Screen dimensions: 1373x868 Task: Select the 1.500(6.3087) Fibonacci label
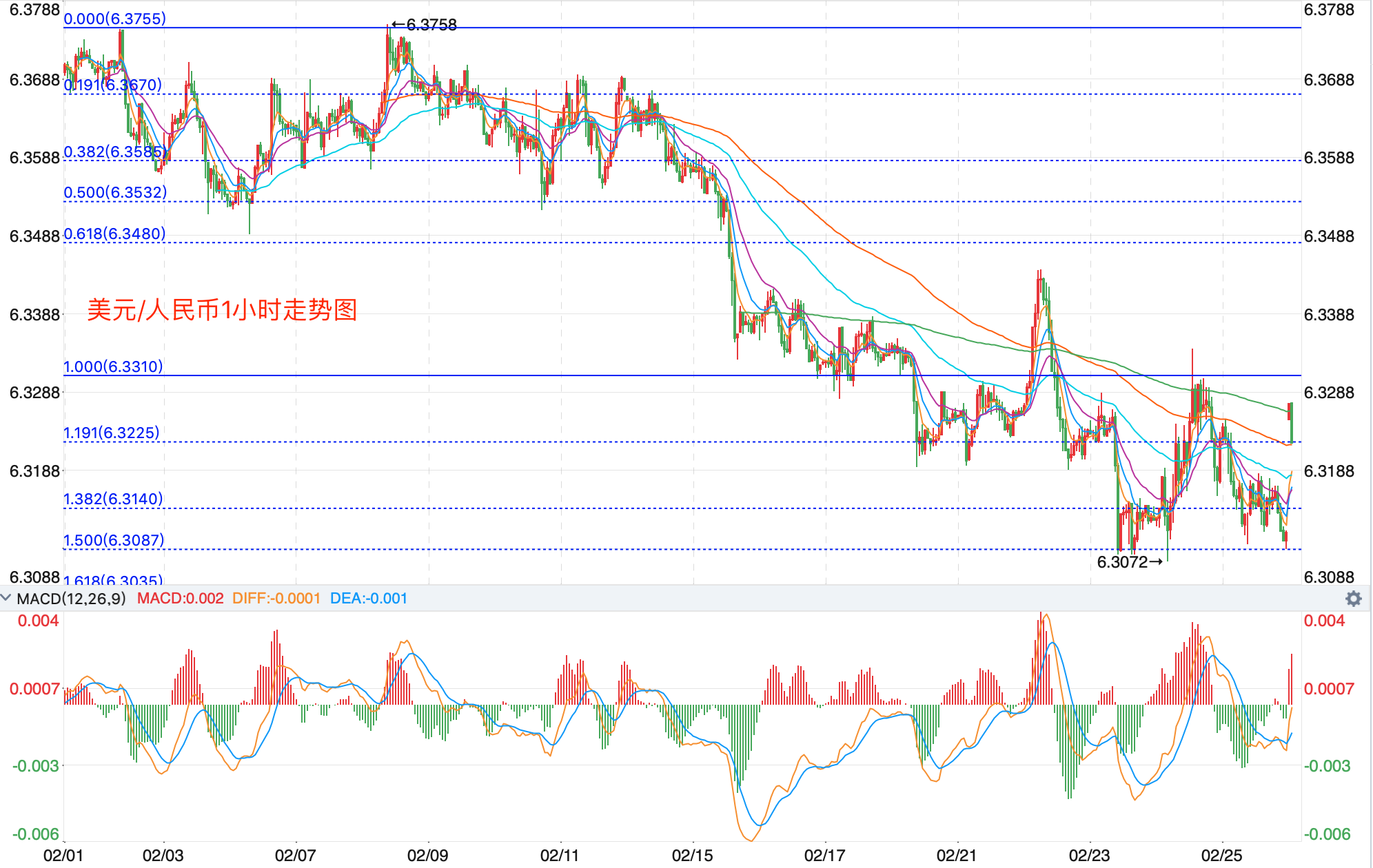tap(114, 540)
